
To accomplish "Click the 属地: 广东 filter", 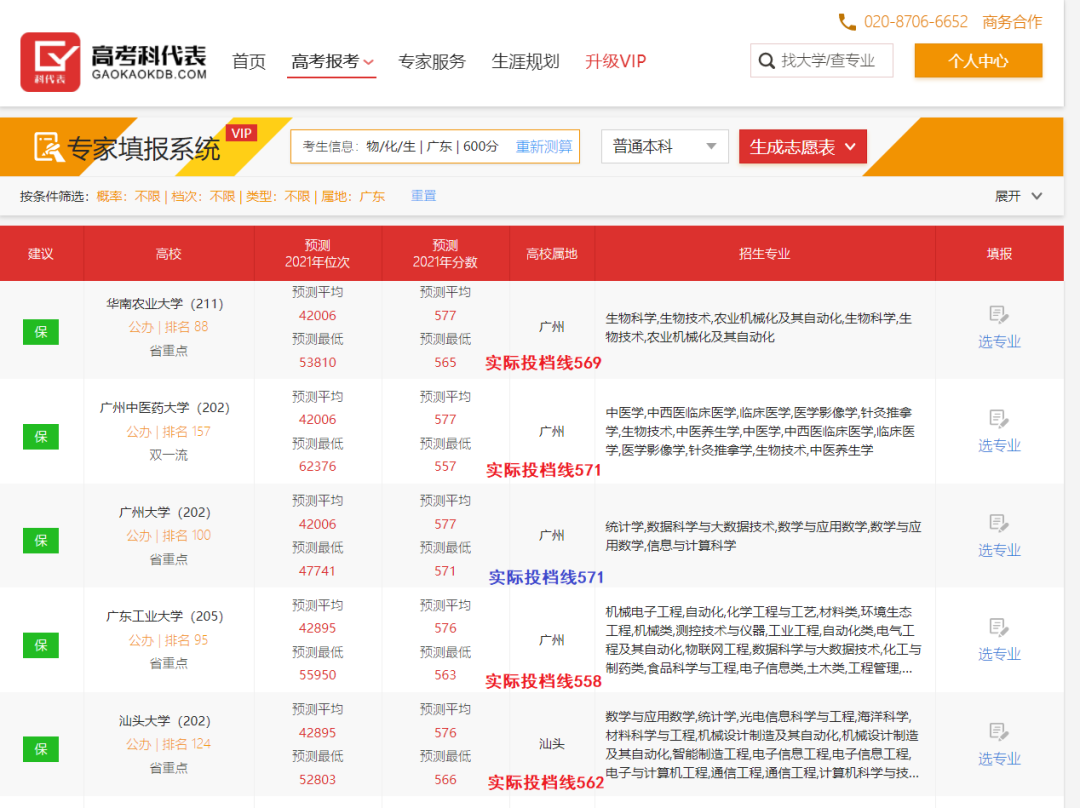I will (x=353, y=196).
